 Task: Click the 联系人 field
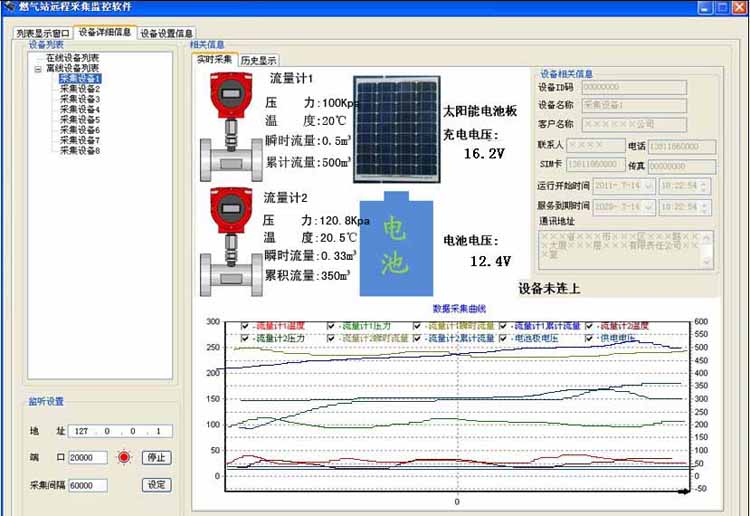click(596, 145)
